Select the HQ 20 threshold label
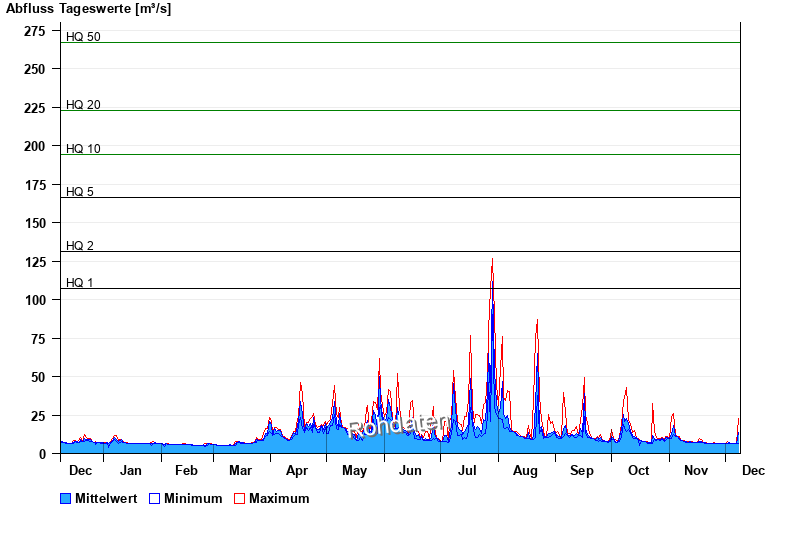 click(x=83, y=105)
